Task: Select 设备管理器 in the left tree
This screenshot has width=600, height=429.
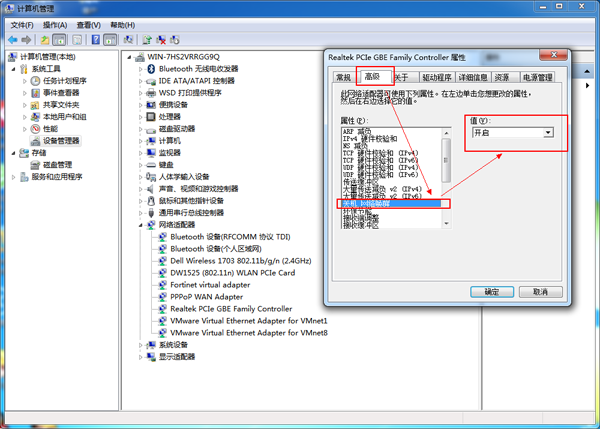Action: click(60, 141)
